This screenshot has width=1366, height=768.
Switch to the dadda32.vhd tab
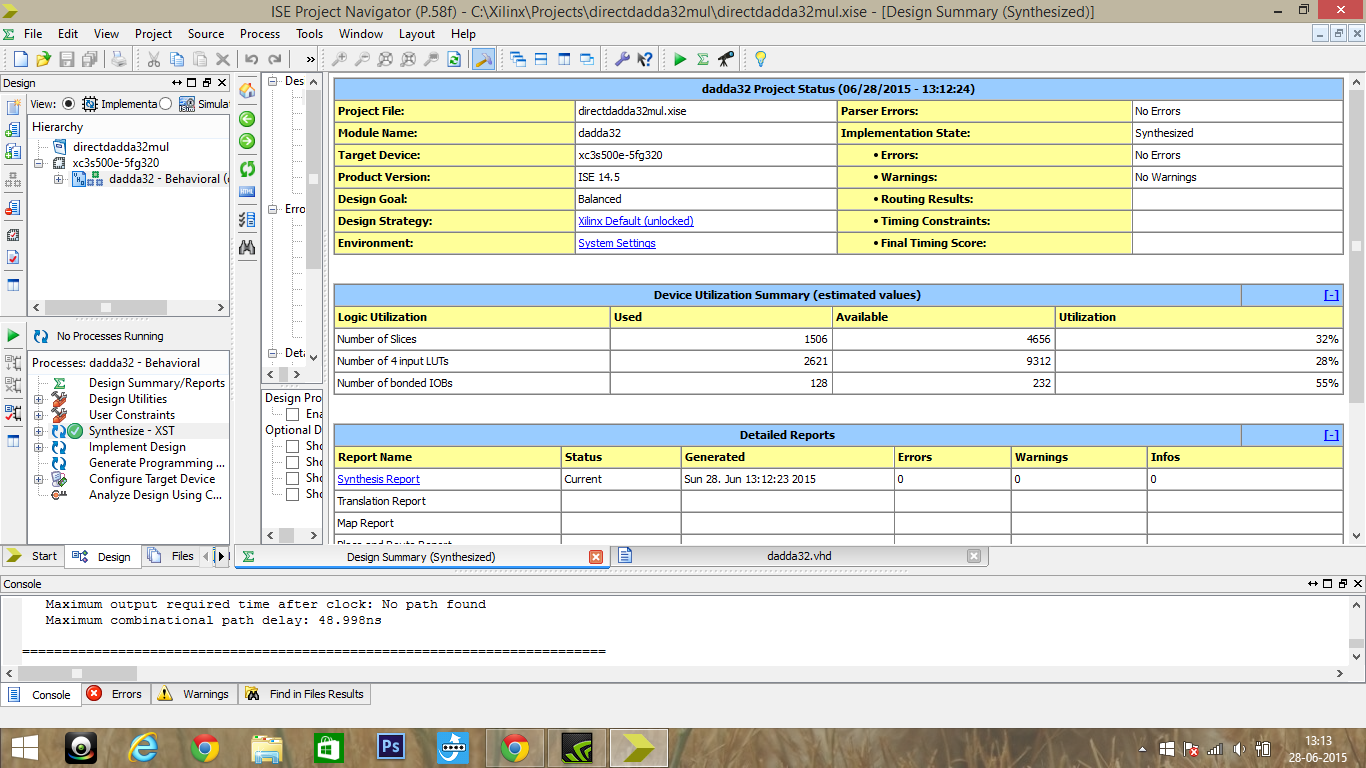800,556
